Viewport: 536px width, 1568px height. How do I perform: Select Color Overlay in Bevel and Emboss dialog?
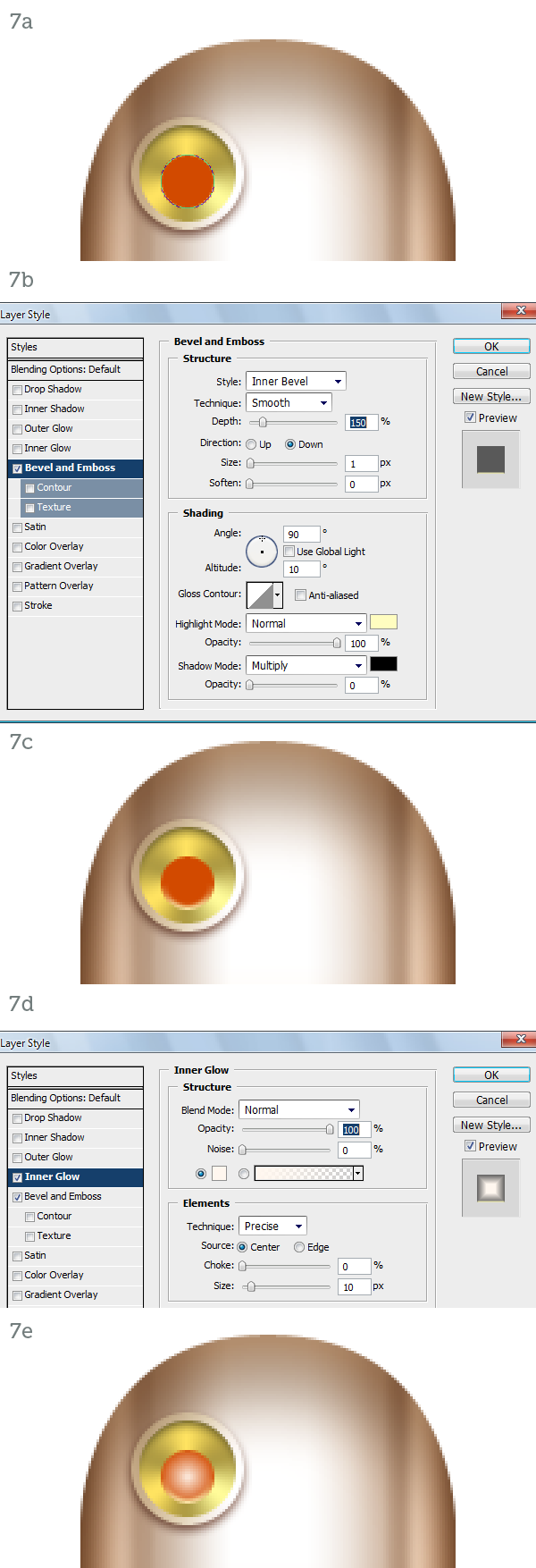[x=75, y=547]
